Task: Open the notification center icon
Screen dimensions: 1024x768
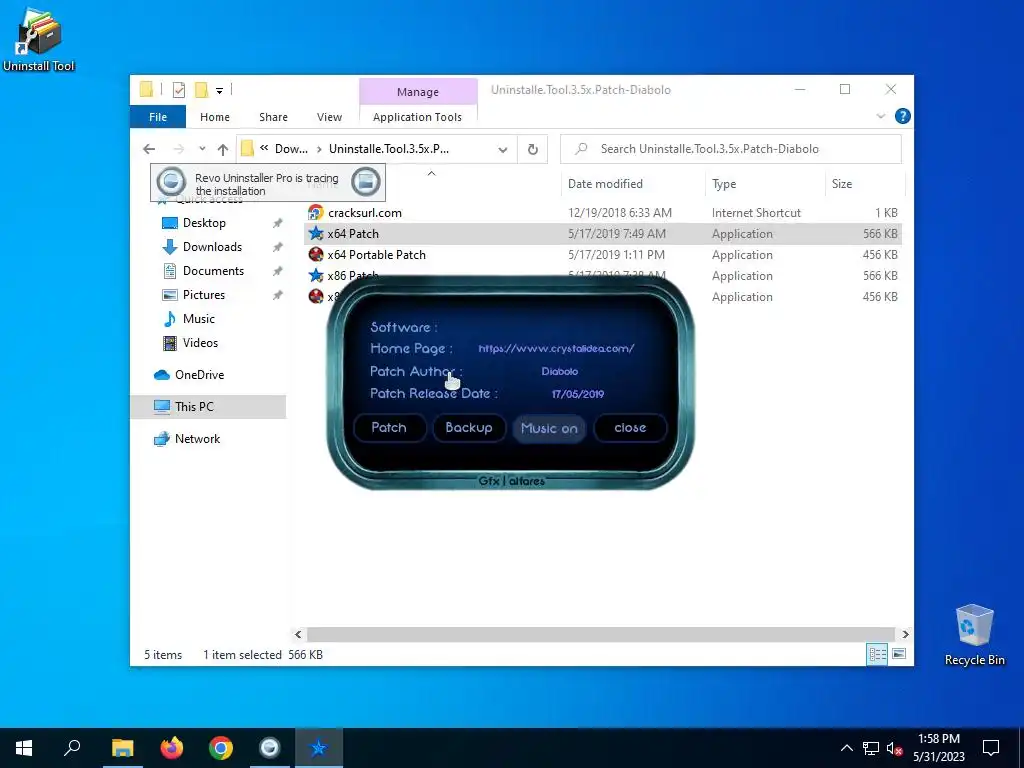Action: pyautogui.click(x=991, y=748)
